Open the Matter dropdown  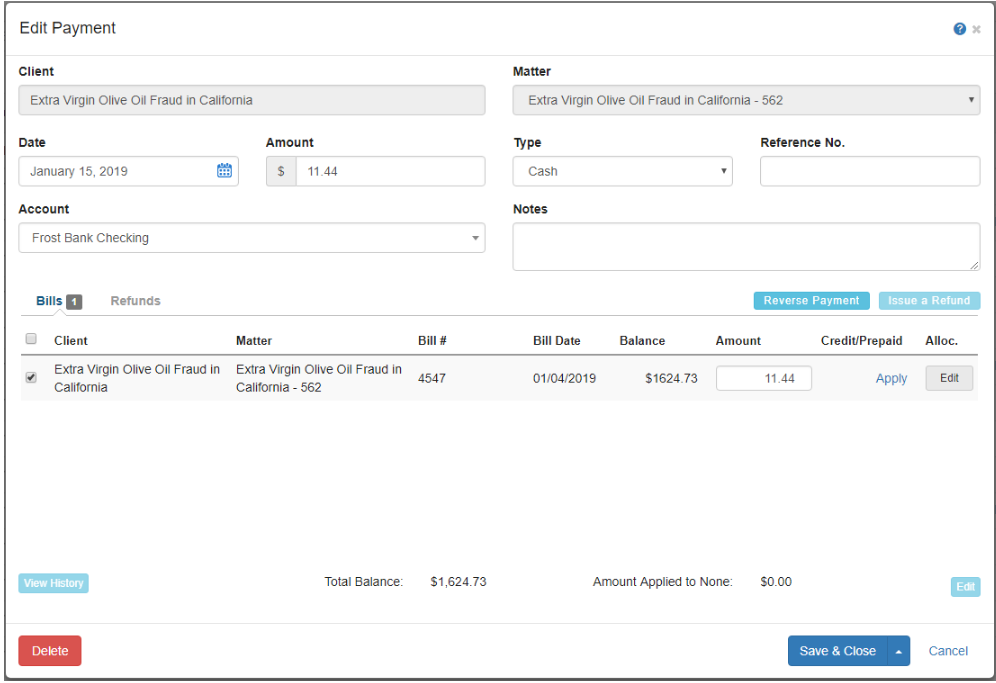point(746,100)
